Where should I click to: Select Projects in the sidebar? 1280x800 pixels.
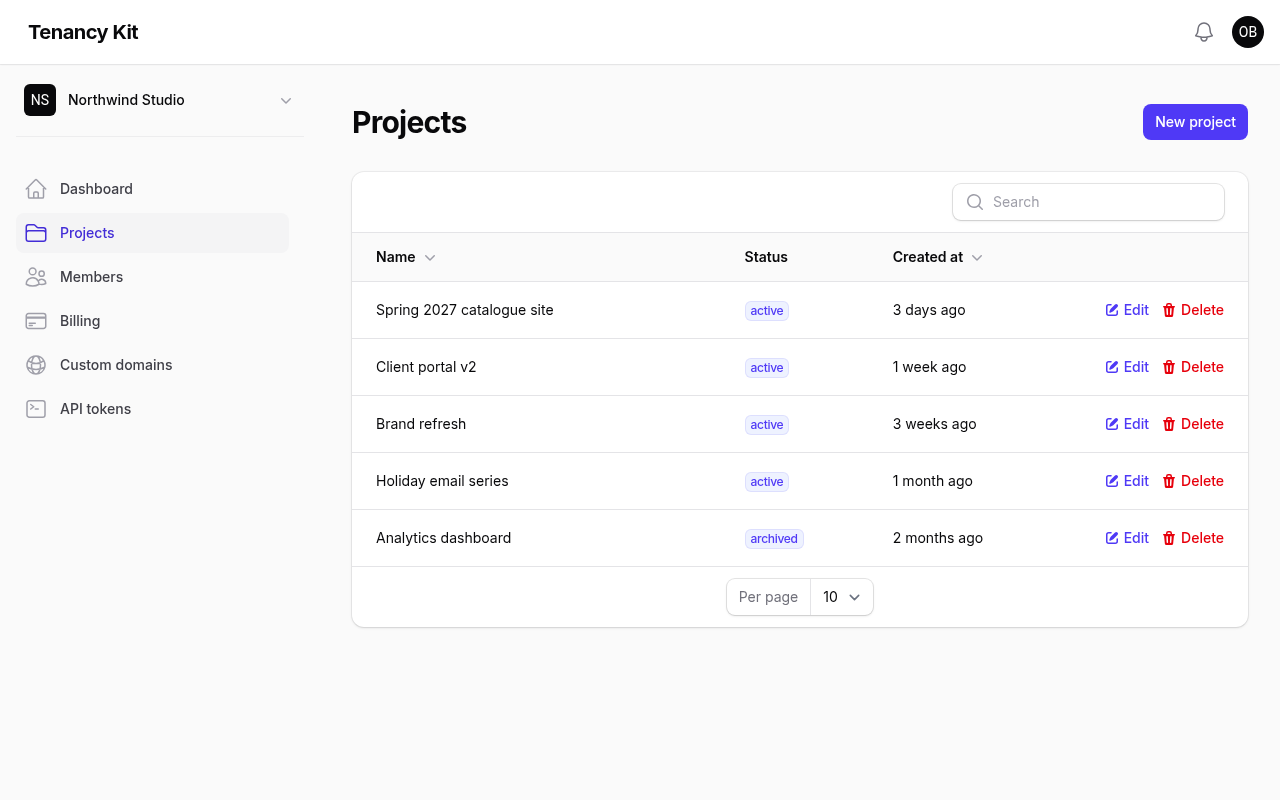pyautogui.click(x=152, y=233)
